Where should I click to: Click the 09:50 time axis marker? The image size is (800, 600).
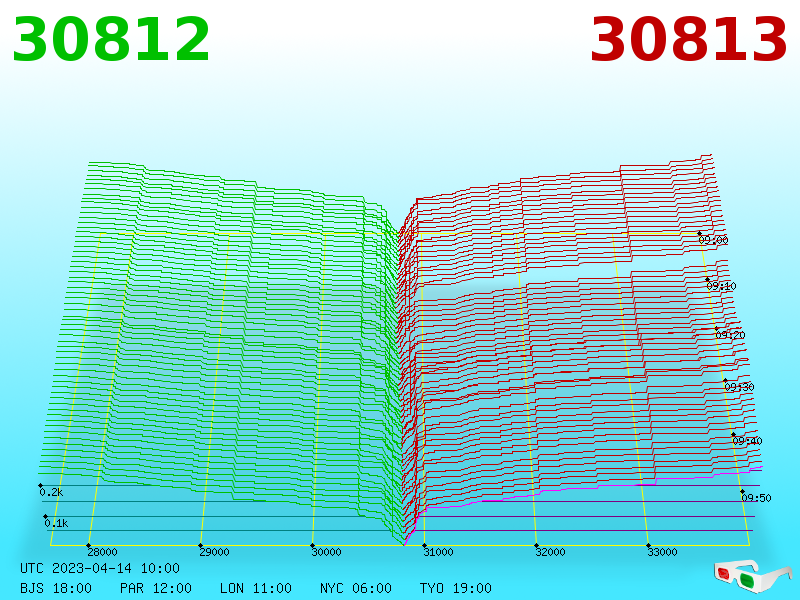click(x=756, y=497)
